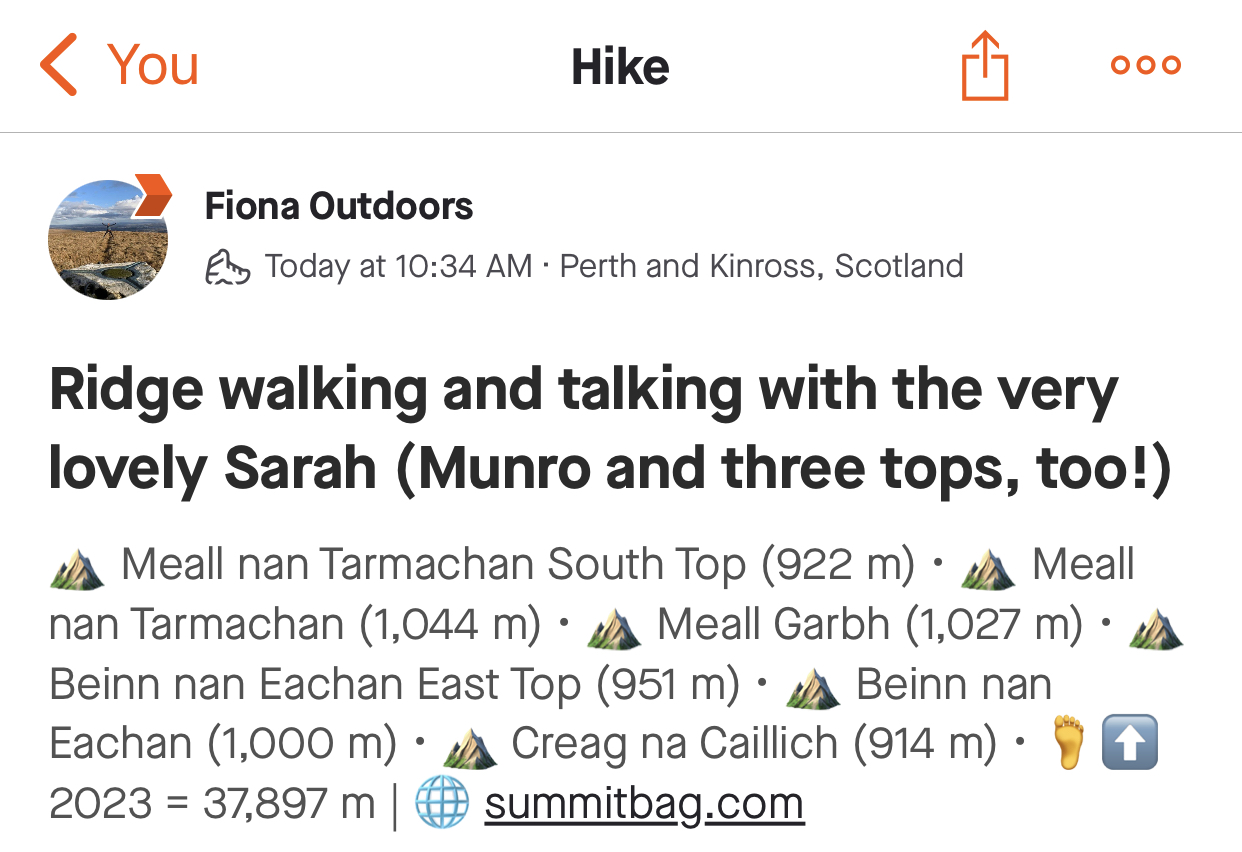Tap the foot emoji icon
The image size is (1242, 852).
coord(1068,744)
